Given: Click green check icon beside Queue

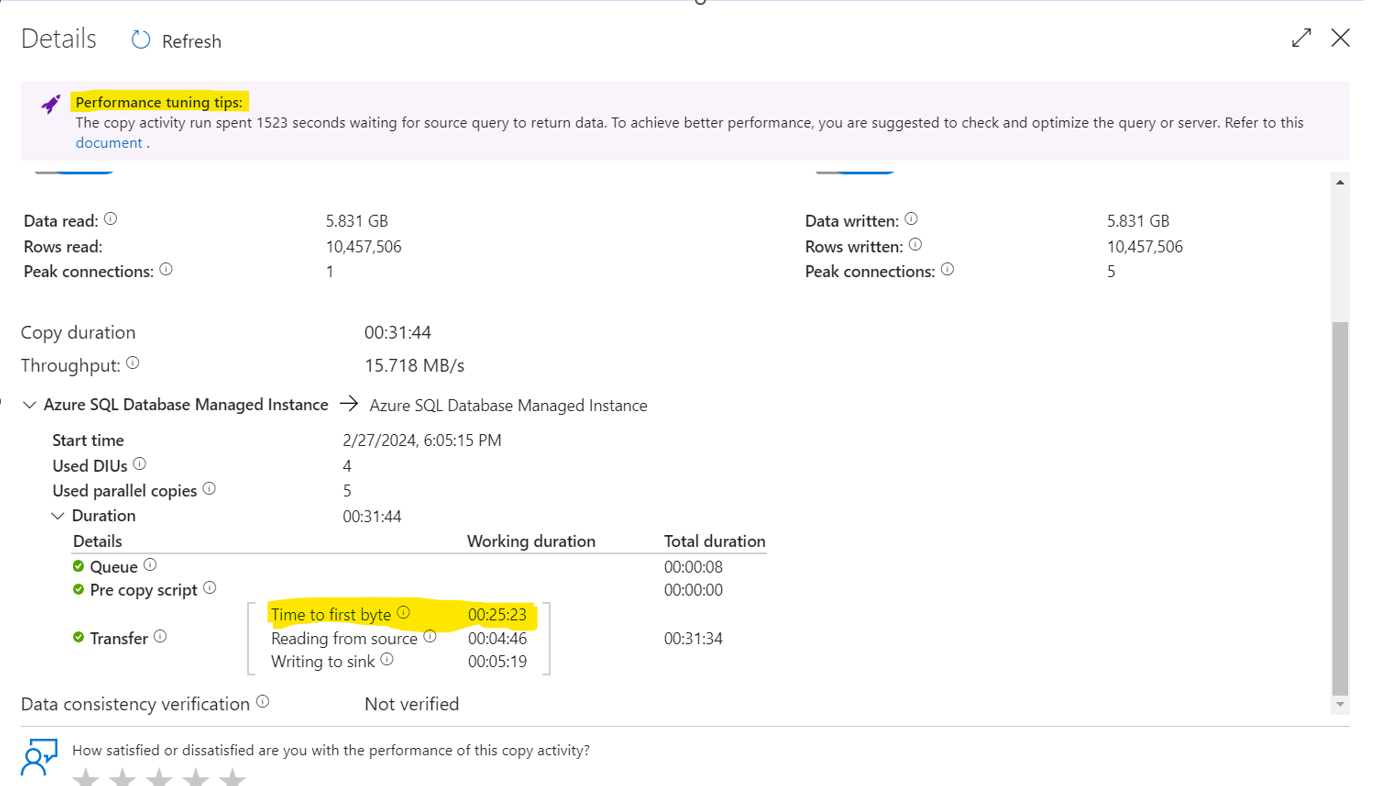Looking at the screenshot, I should point(79,566).
